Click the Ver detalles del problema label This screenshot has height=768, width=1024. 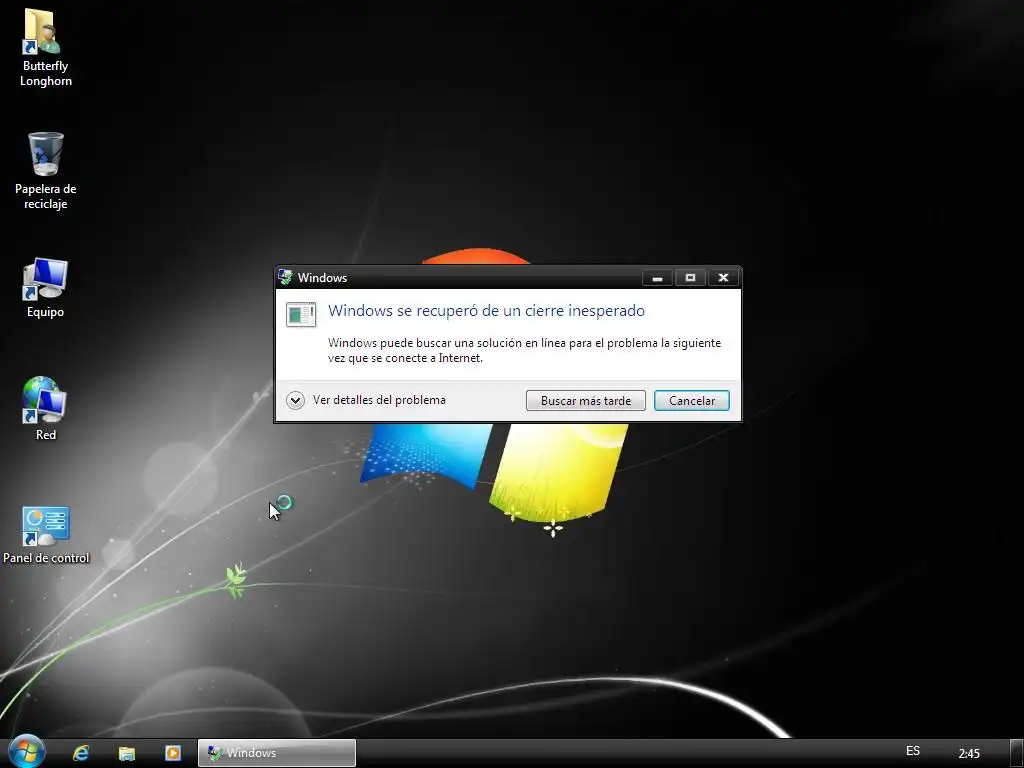[x=379, y=400]
